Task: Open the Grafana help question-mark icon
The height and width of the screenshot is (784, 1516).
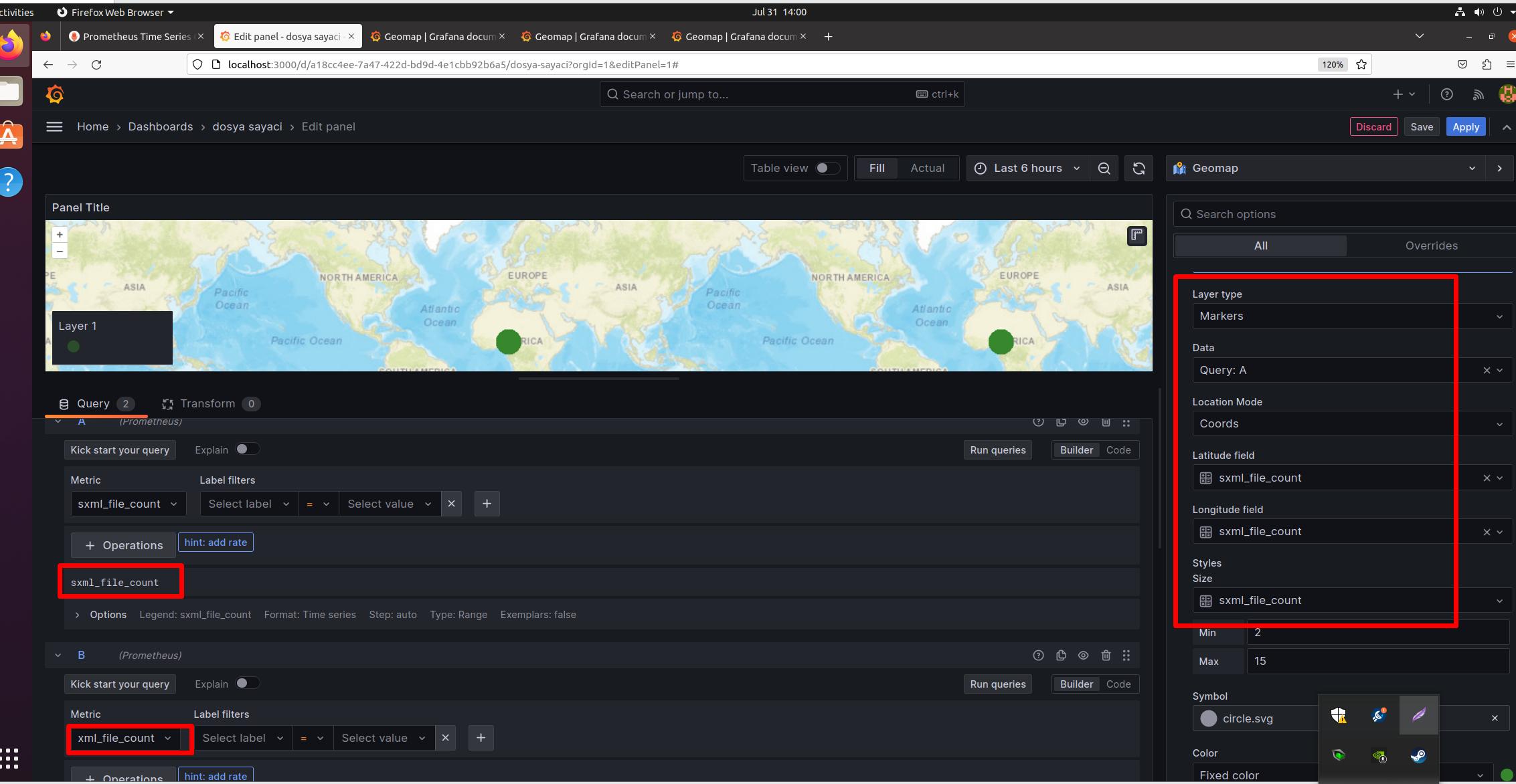Action: tap(1446, 94)
